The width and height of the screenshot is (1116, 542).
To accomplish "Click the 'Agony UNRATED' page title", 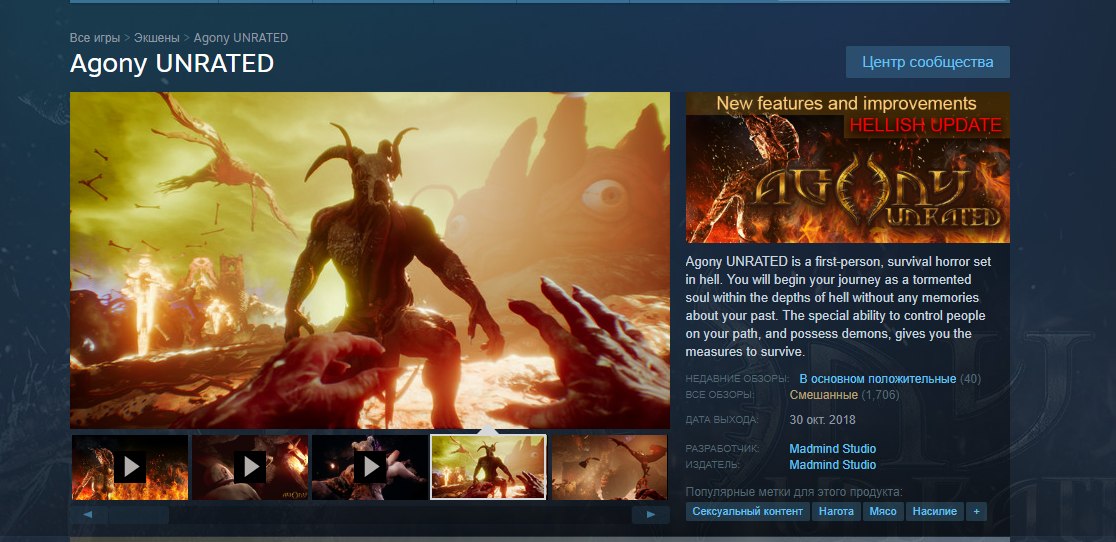I will tap(172, 63).
